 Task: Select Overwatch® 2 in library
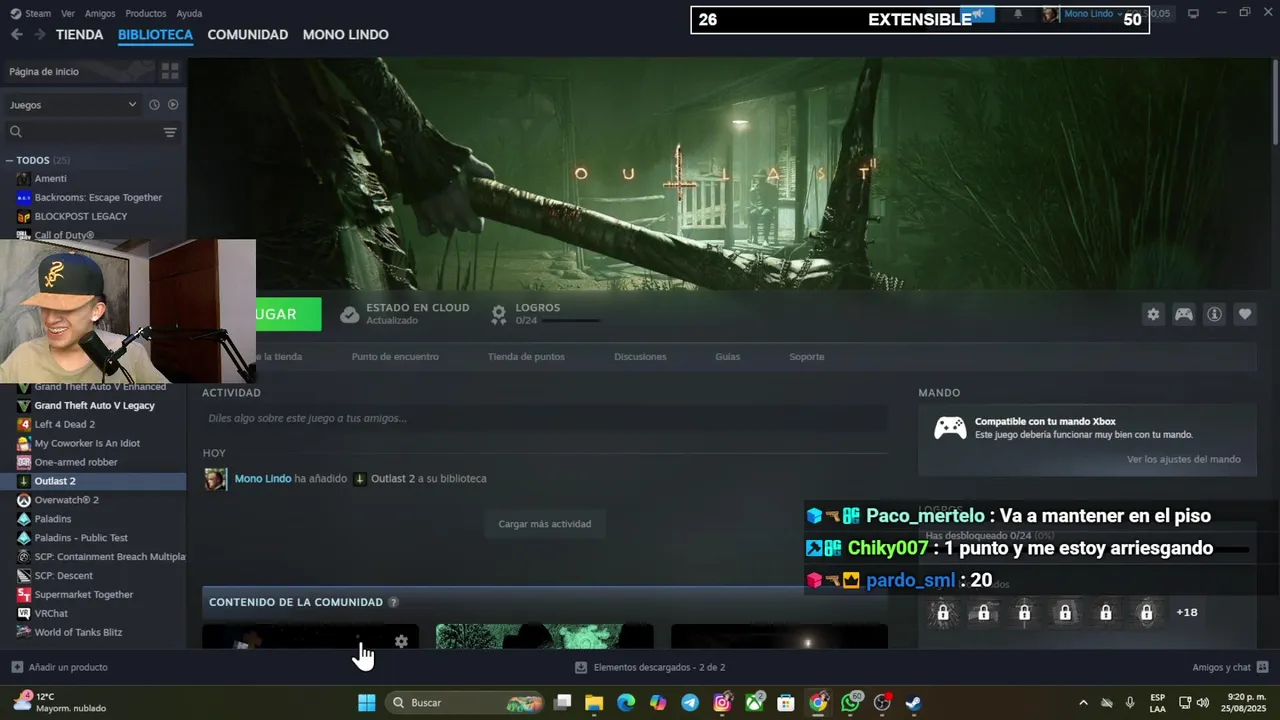point(67,500)
